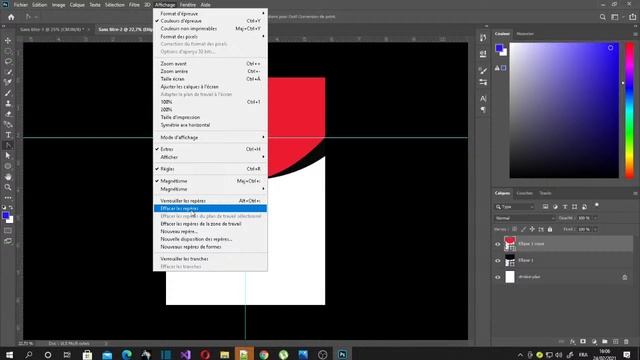This screenshot has width=640, height=360.
Task: Filter layers by type layer icon
Action: (x=565, y=207)
